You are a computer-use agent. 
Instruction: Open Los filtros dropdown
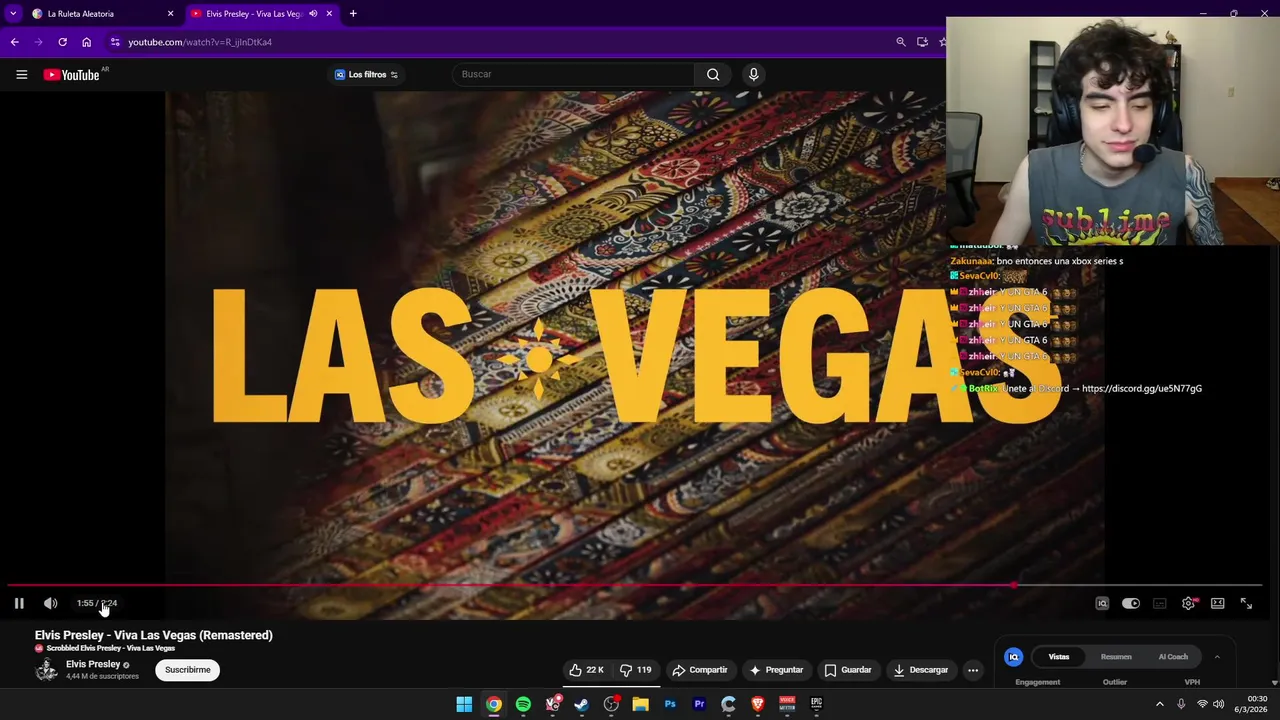pos(366,74)
